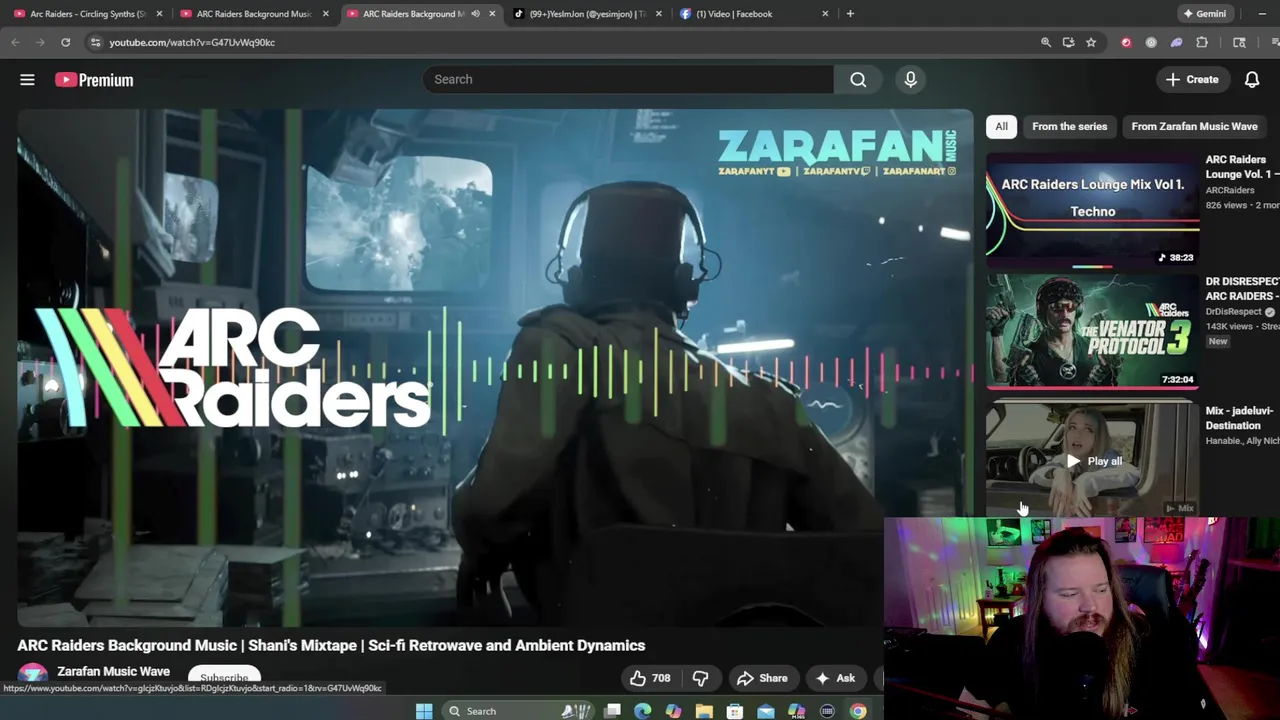Click Zarafan Music Wave channel avatar
This screenshot has height=720, width=1280.
(x=33, y=678)
